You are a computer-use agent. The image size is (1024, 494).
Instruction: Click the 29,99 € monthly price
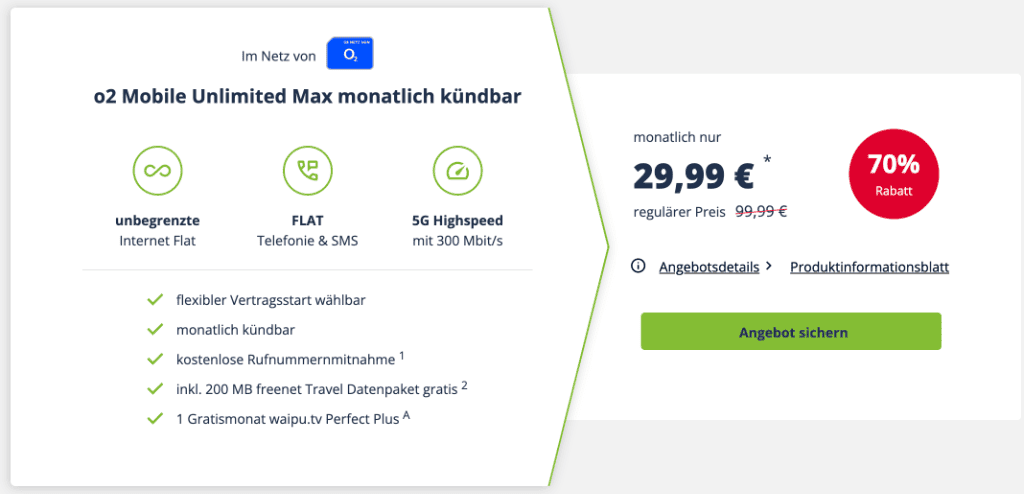pyautogui.click(x=694, y=174)
